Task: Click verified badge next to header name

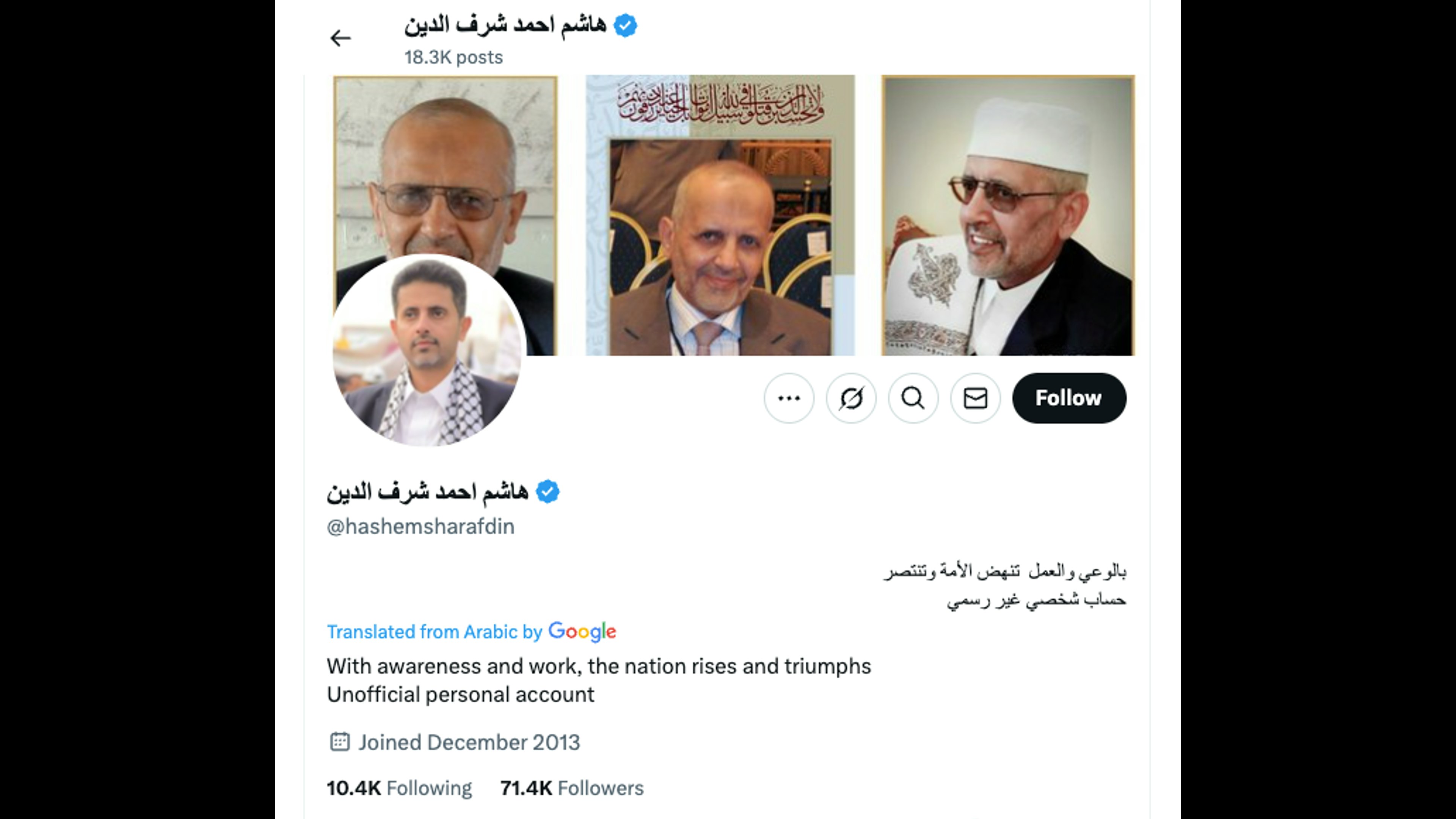Action: coord(625,25)
